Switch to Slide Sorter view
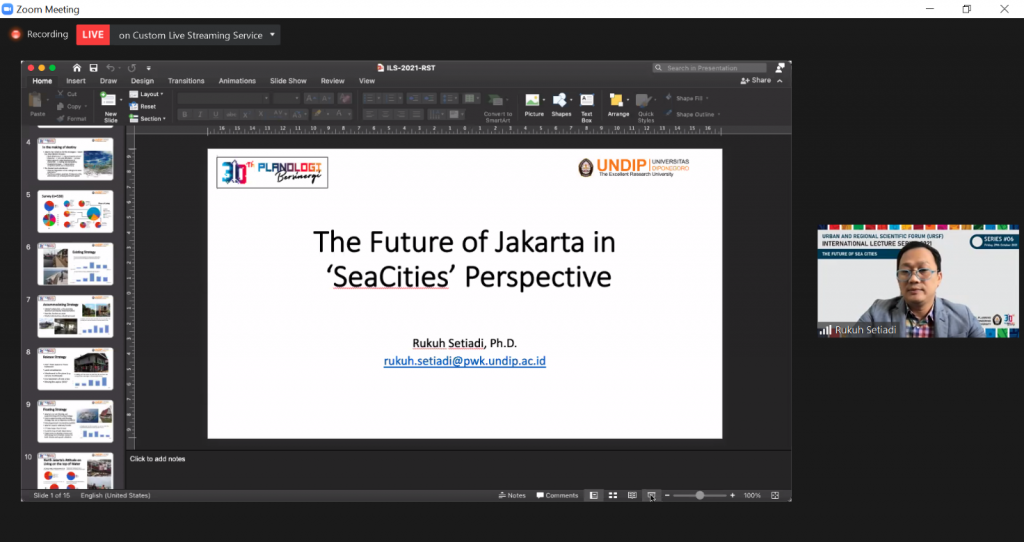The image size is (1024, 542). [612, 495]
